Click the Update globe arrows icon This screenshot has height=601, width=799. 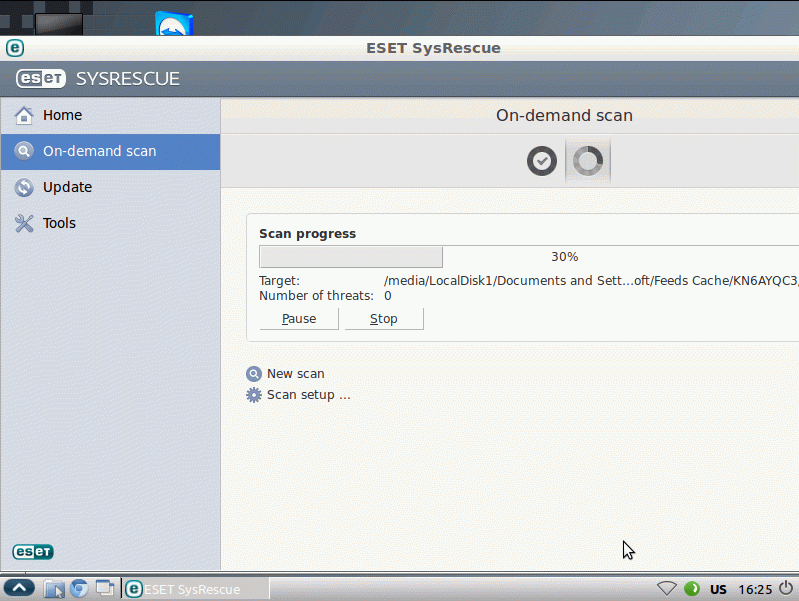tap(24, 188)
